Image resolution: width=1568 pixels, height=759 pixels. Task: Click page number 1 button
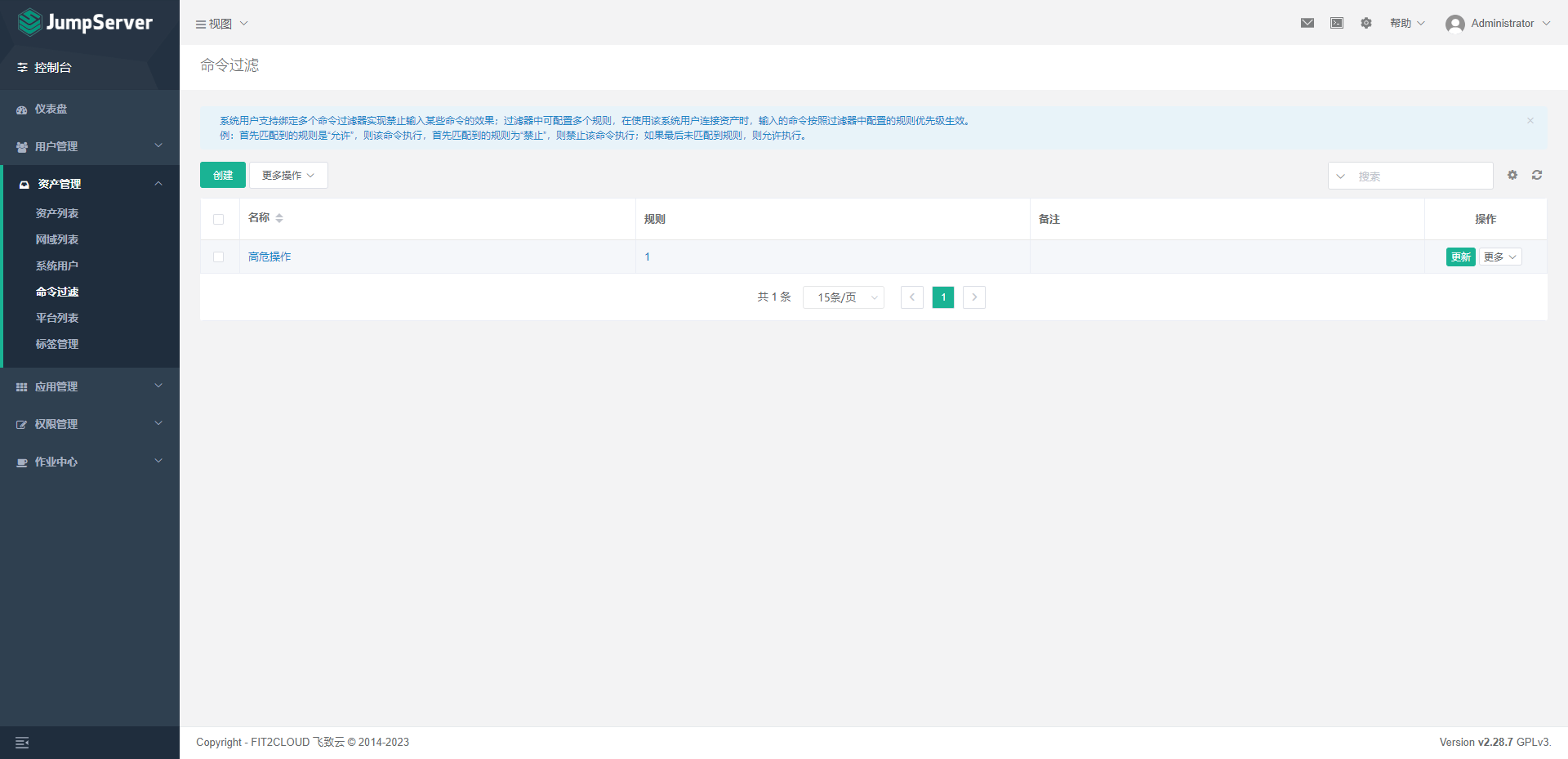click(943, 297)
